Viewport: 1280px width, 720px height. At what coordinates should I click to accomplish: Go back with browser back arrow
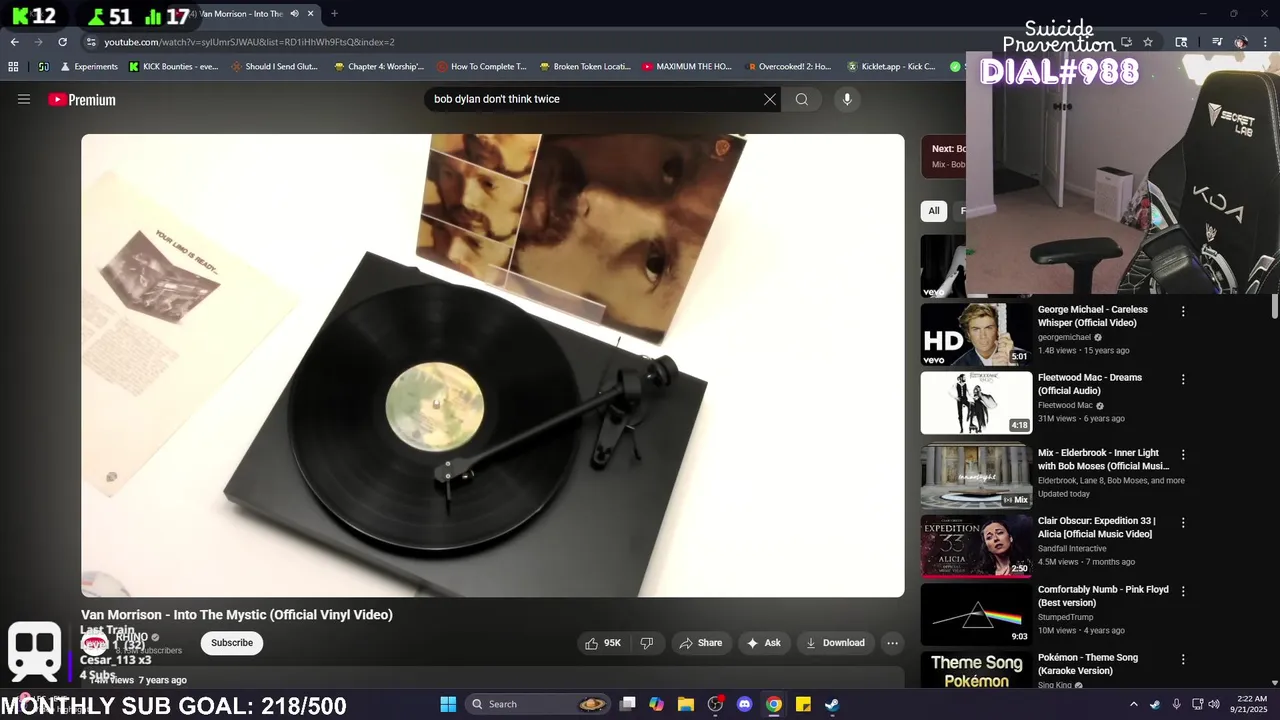15,42
